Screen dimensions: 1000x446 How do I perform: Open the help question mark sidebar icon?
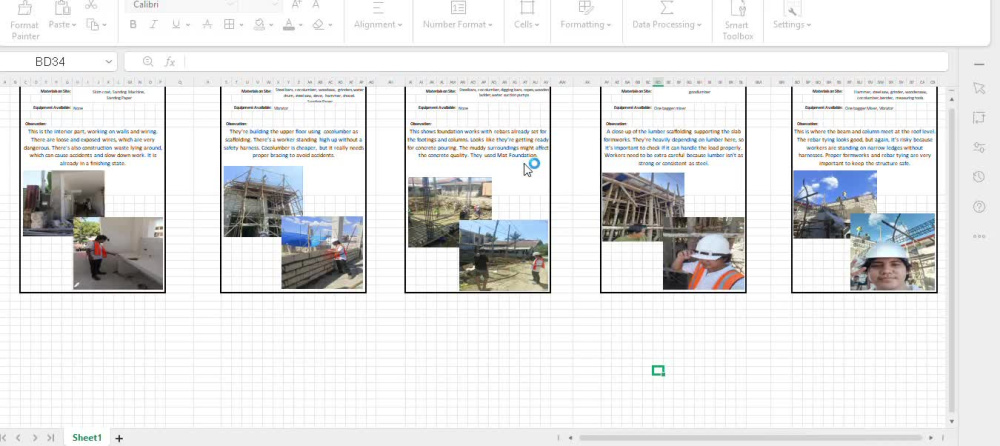coord(979,207)
